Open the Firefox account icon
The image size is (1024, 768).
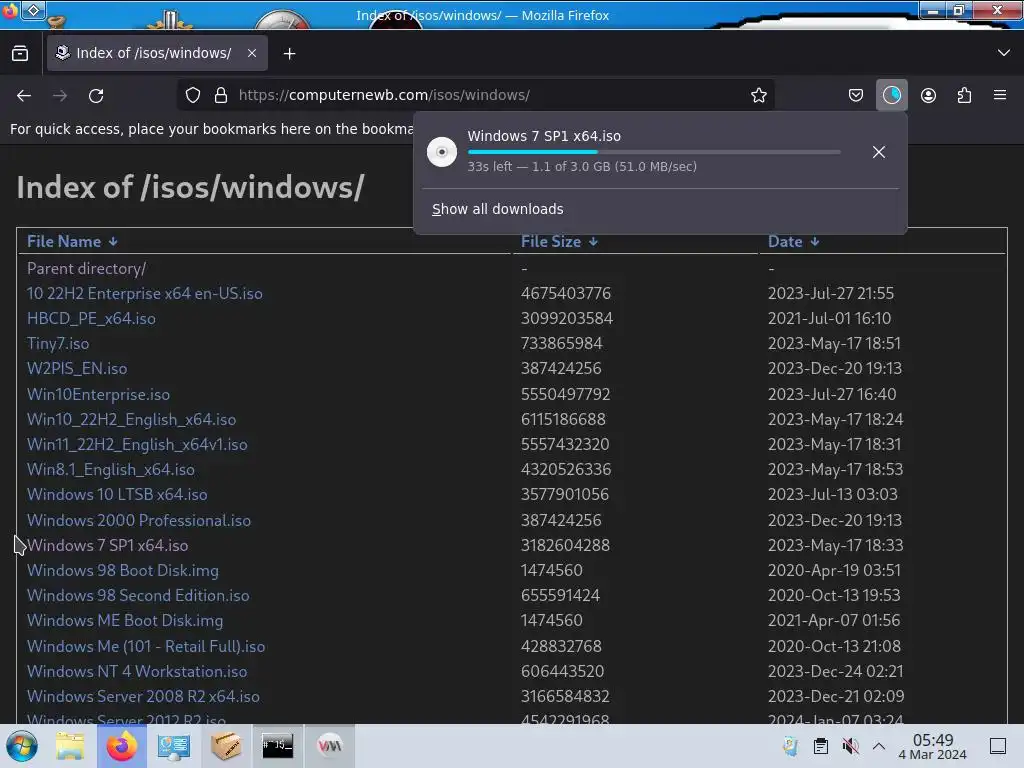pos(928,95)
